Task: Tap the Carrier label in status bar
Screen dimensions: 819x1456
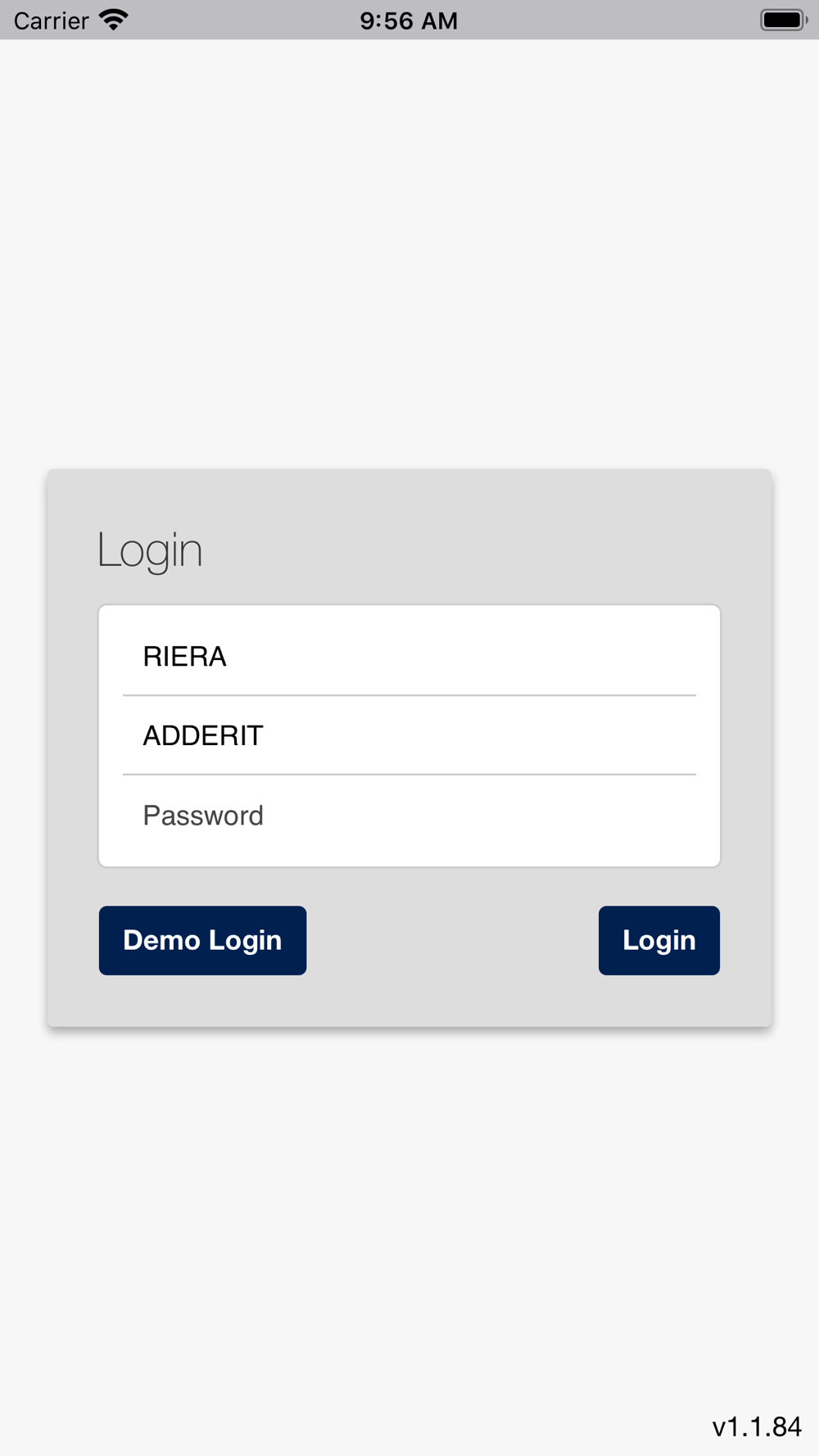Action: (51, 20)
